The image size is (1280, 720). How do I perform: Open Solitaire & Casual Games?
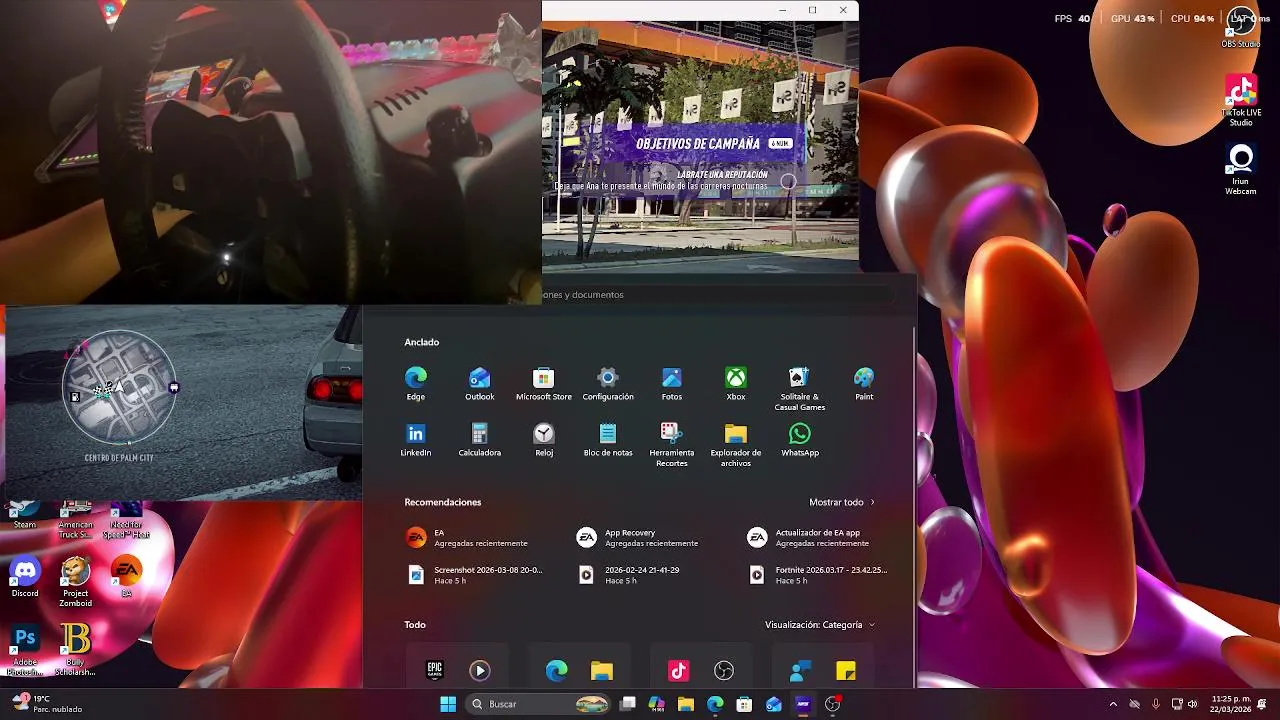pos(800,389)
